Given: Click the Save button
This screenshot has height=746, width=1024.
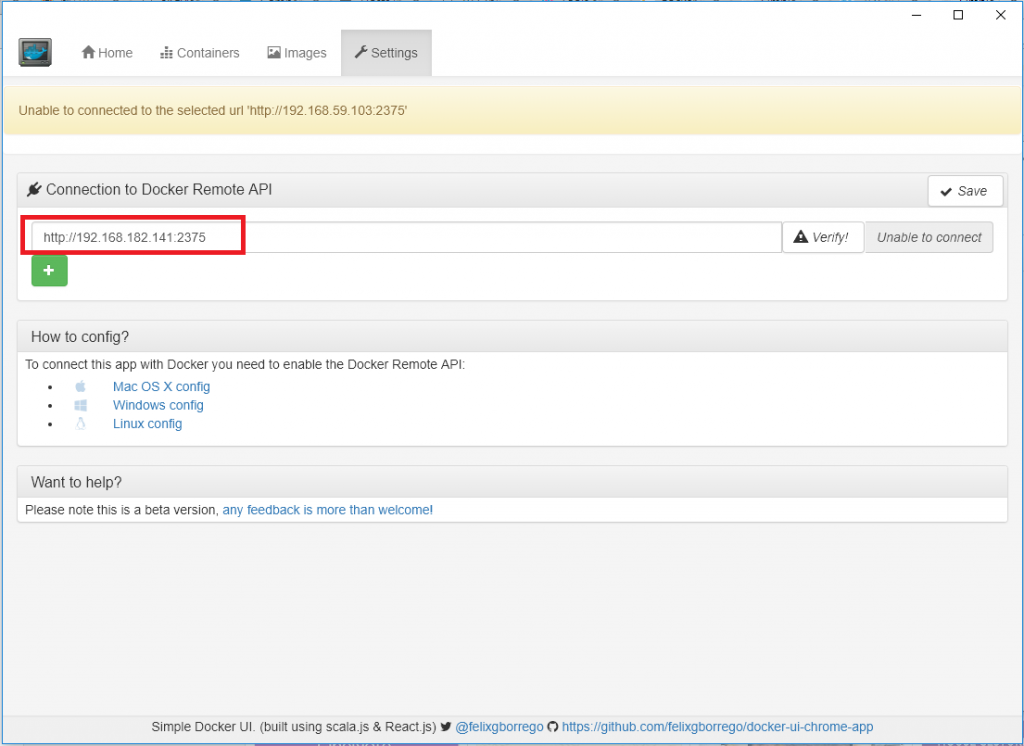Looking at the screenshot, I should 965,191.
